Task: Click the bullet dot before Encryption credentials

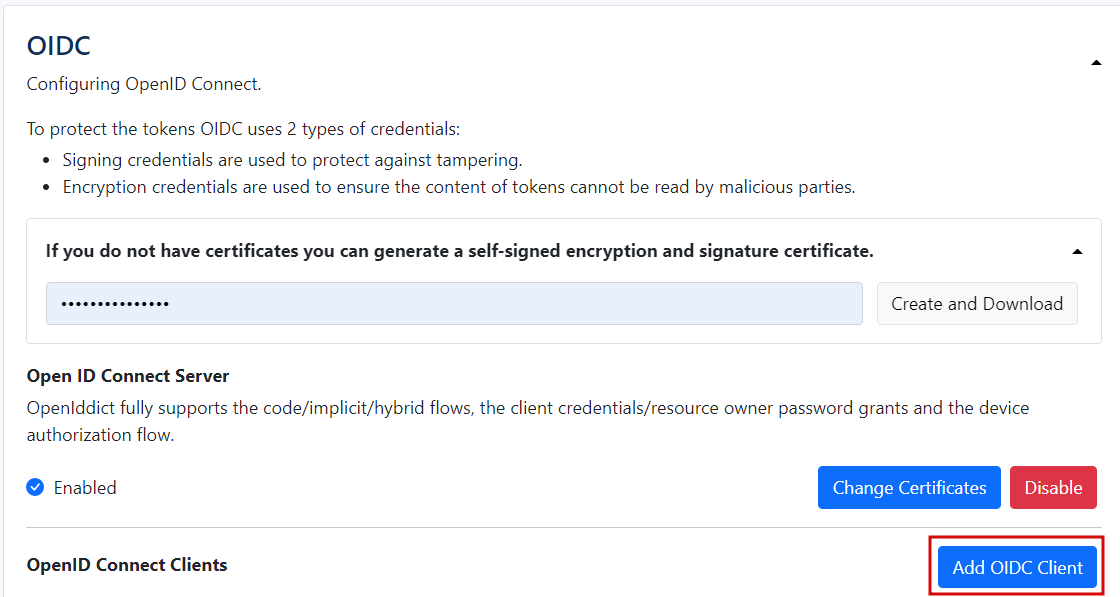Action: click(x=46, y=187)
